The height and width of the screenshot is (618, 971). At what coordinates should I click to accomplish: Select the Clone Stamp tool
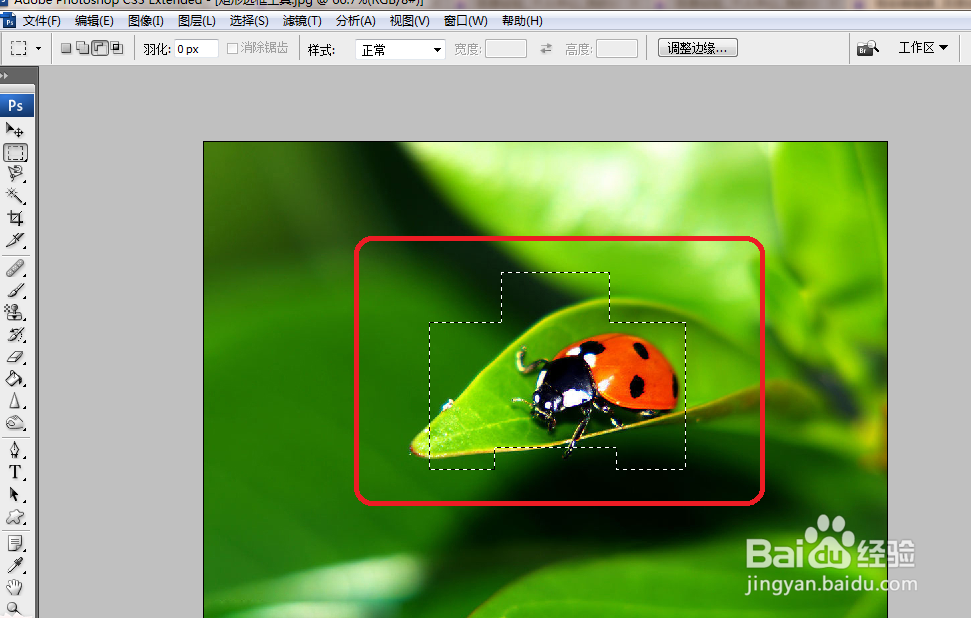point(15,312)
